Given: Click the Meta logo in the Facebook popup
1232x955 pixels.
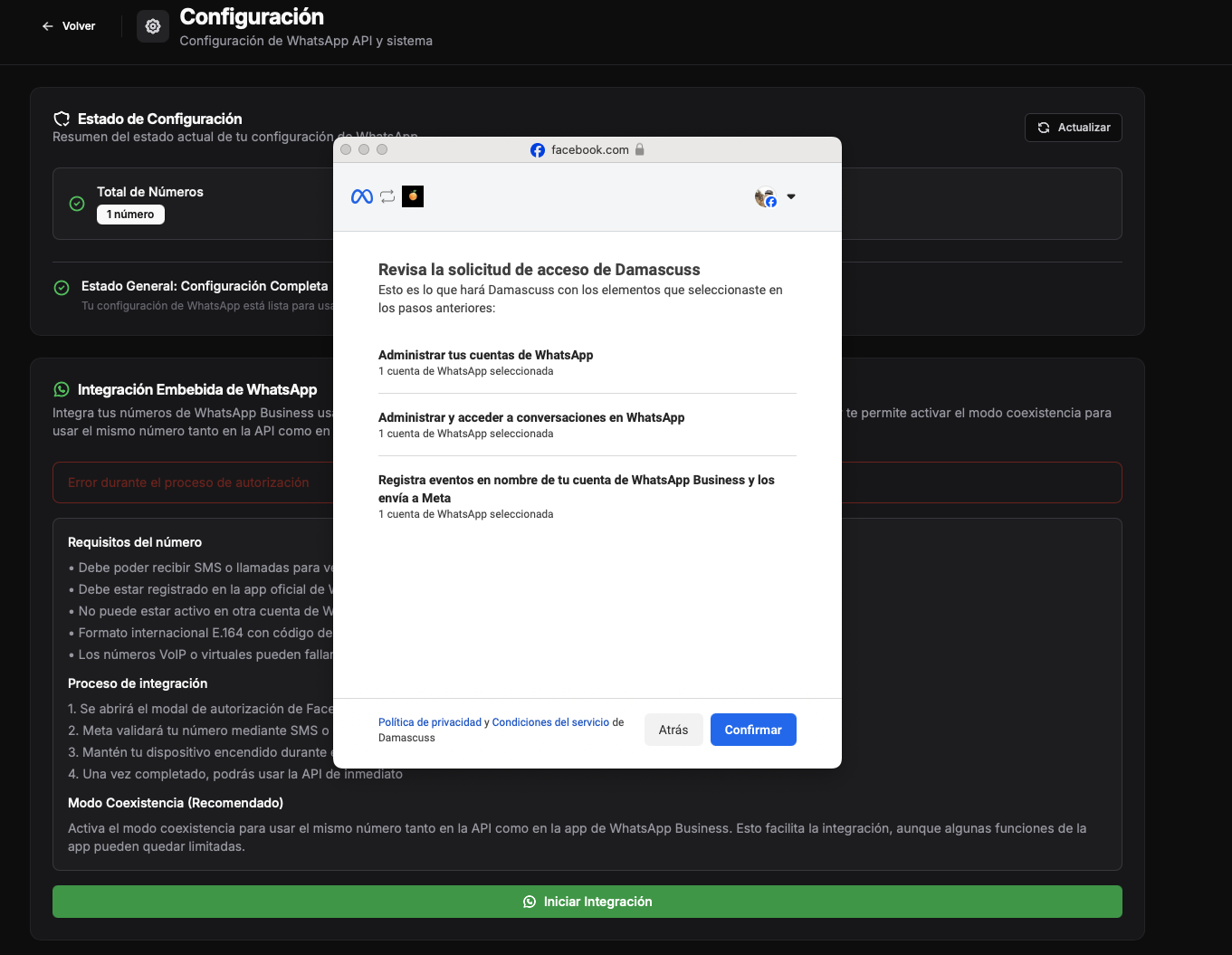Looking at the screenshot, I should [362, 196].
